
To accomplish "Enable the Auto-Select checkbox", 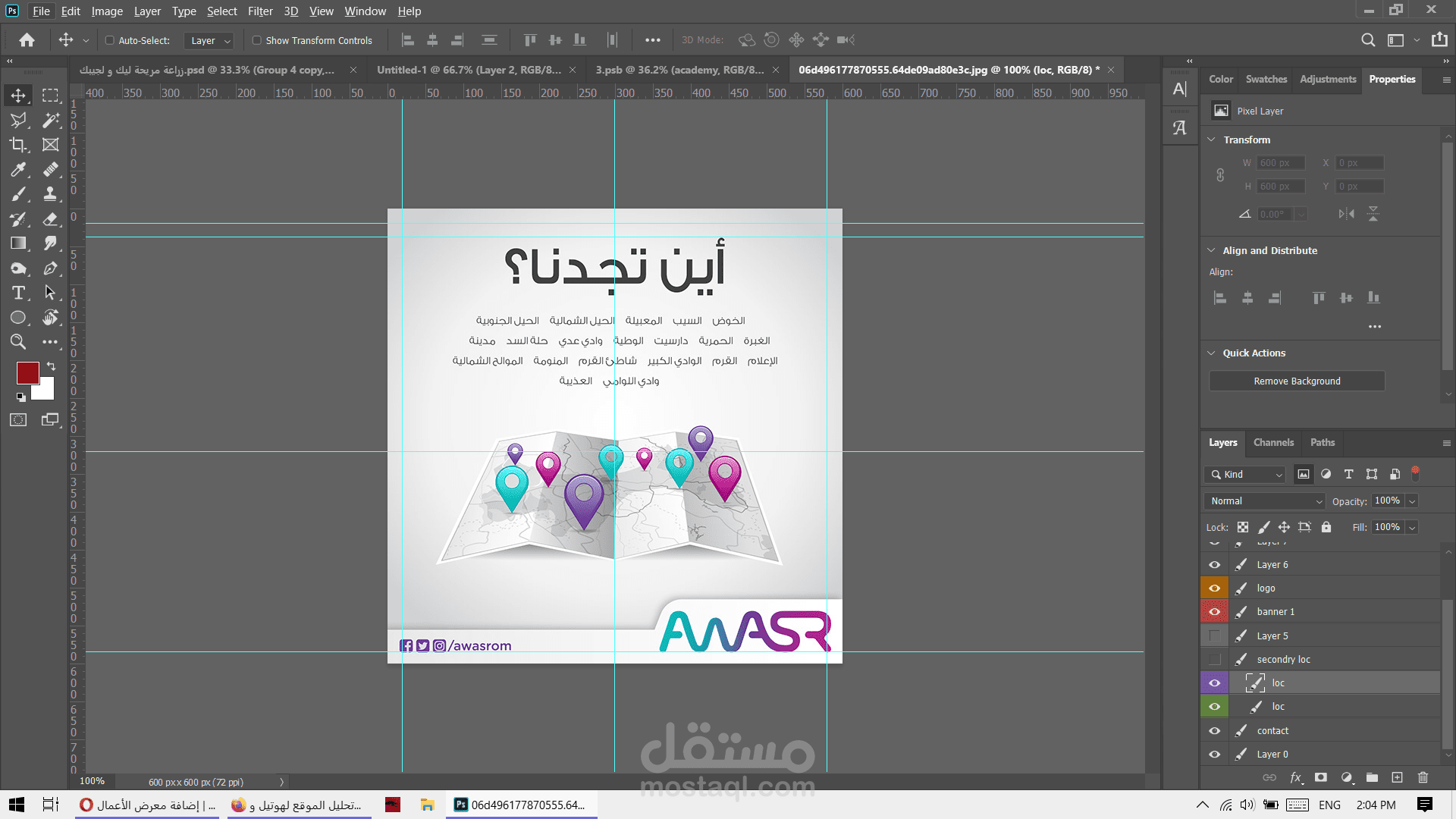I will [x=110, y=40].
